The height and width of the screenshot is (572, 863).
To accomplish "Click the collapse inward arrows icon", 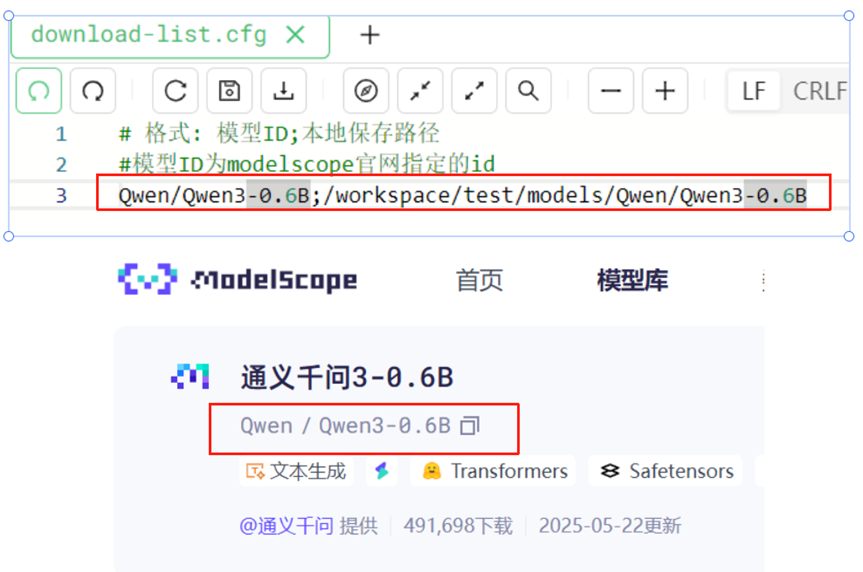I will pos(420,91).
